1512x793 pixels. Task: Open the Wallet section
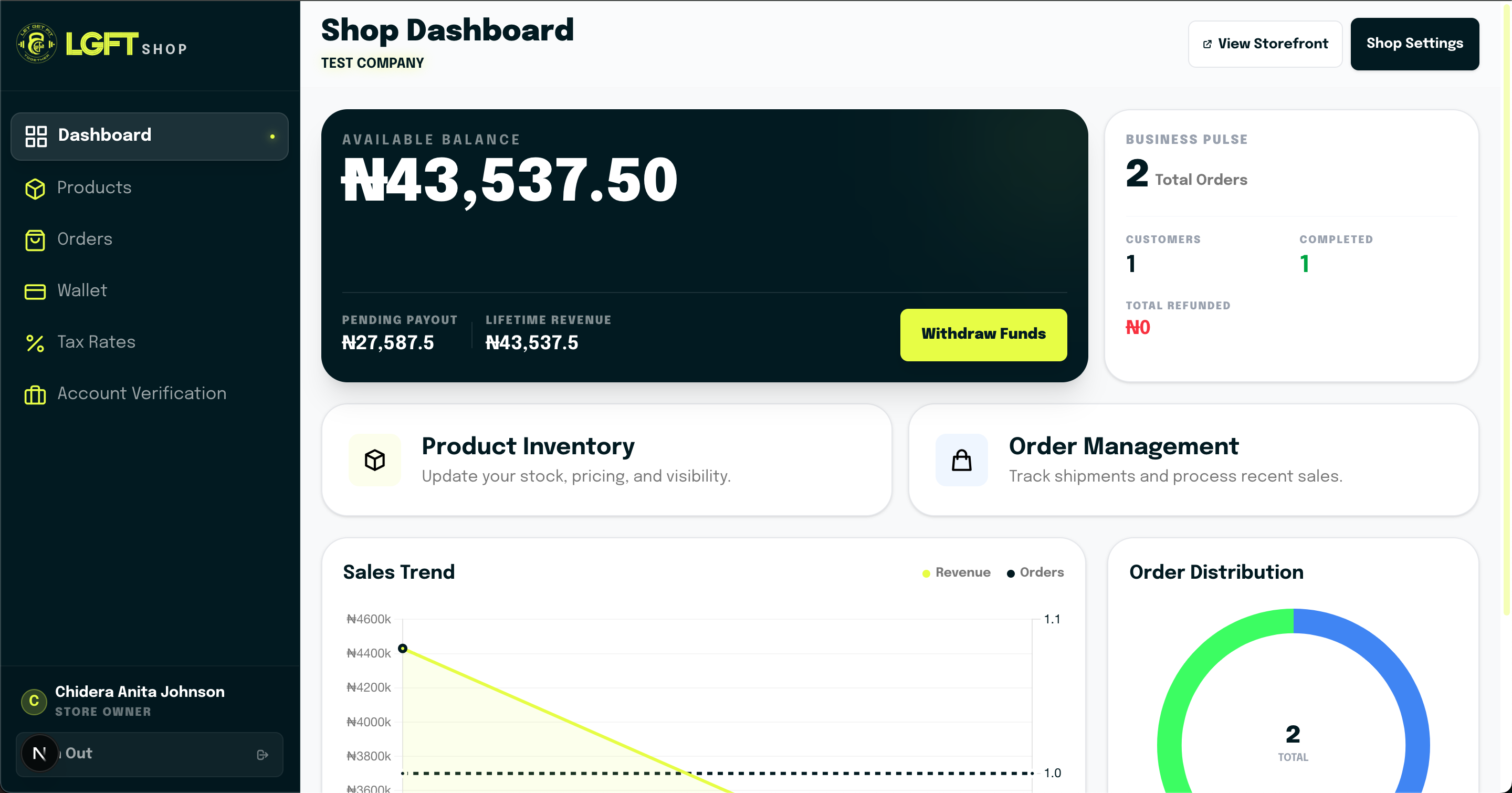click(x=150, y=290)
